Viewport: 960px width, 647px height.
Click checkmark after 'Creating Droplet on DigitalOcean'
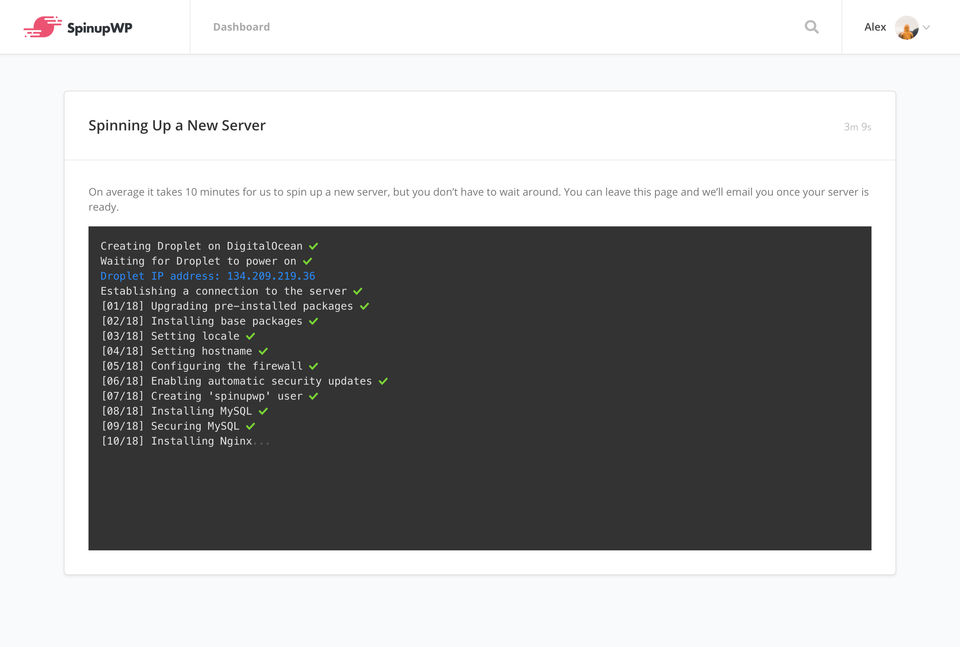313,246
